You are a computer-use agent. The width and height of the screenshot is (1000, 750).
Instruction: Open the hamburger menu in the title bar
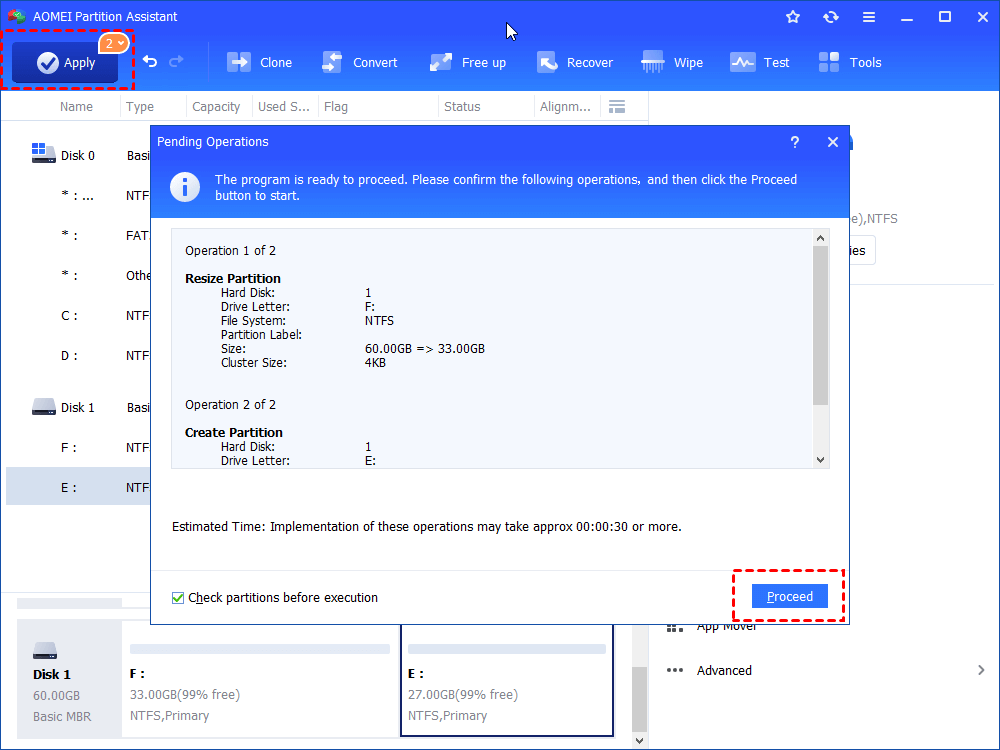pos(869,17)
